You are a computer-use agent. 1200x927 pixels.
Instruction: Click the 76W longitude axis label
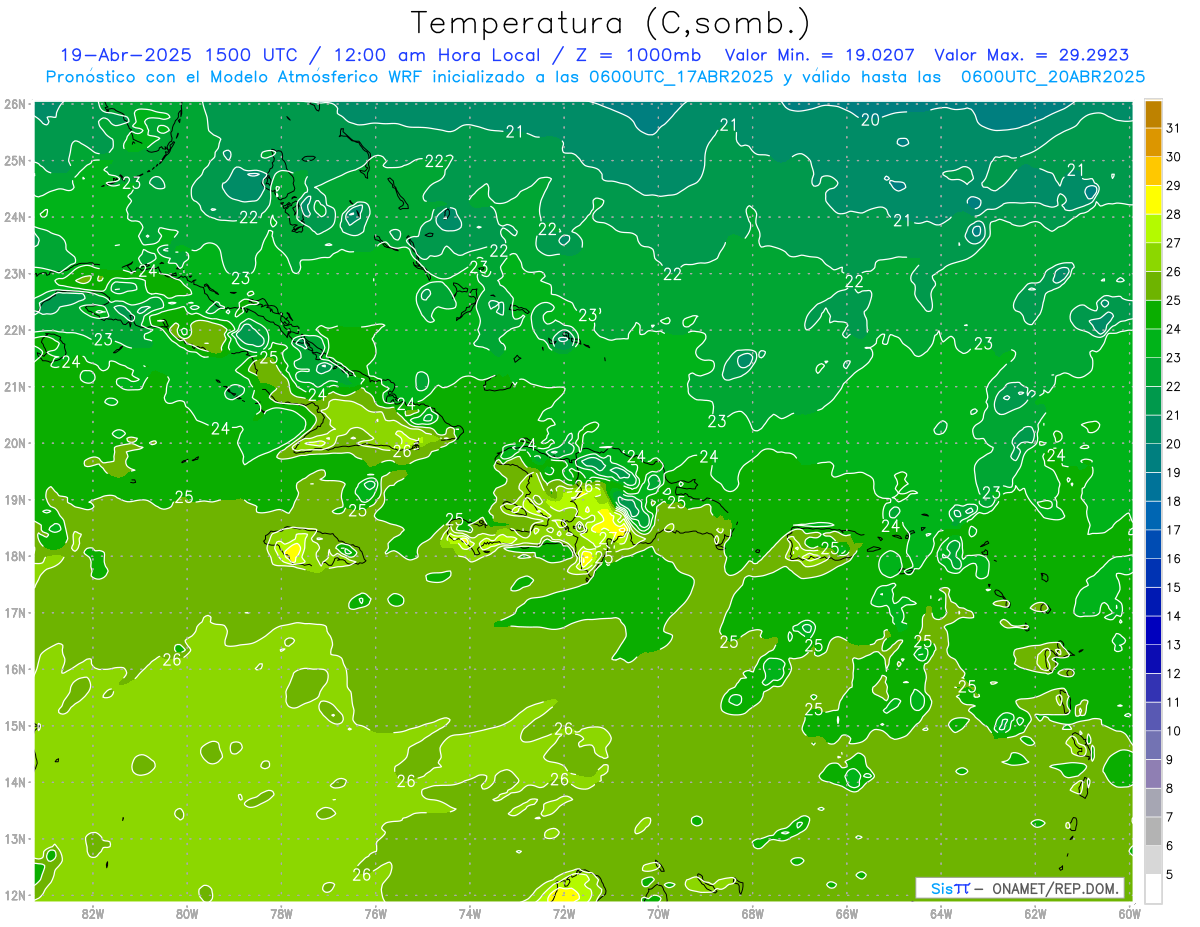coord(376,913)
